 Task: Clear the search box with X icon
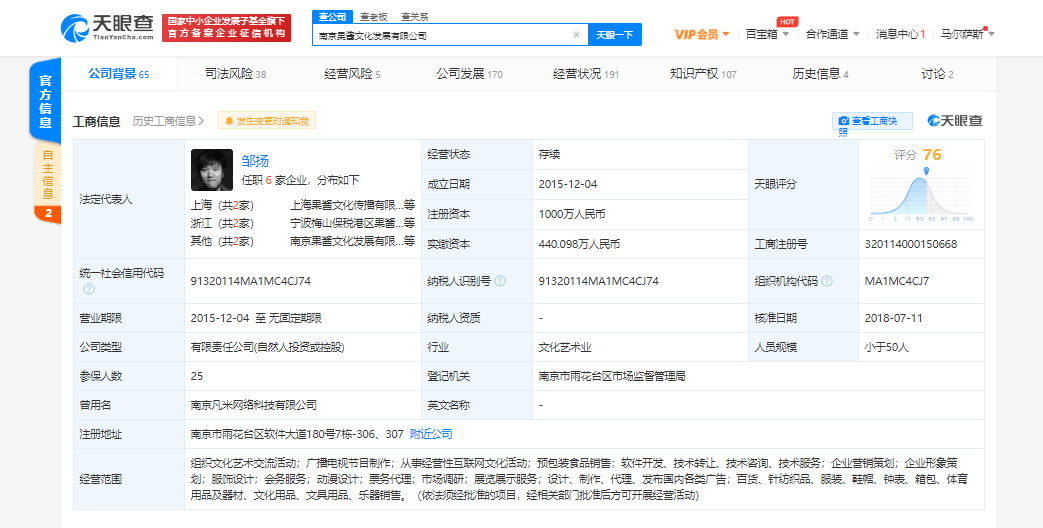click(x=576, y=35)
